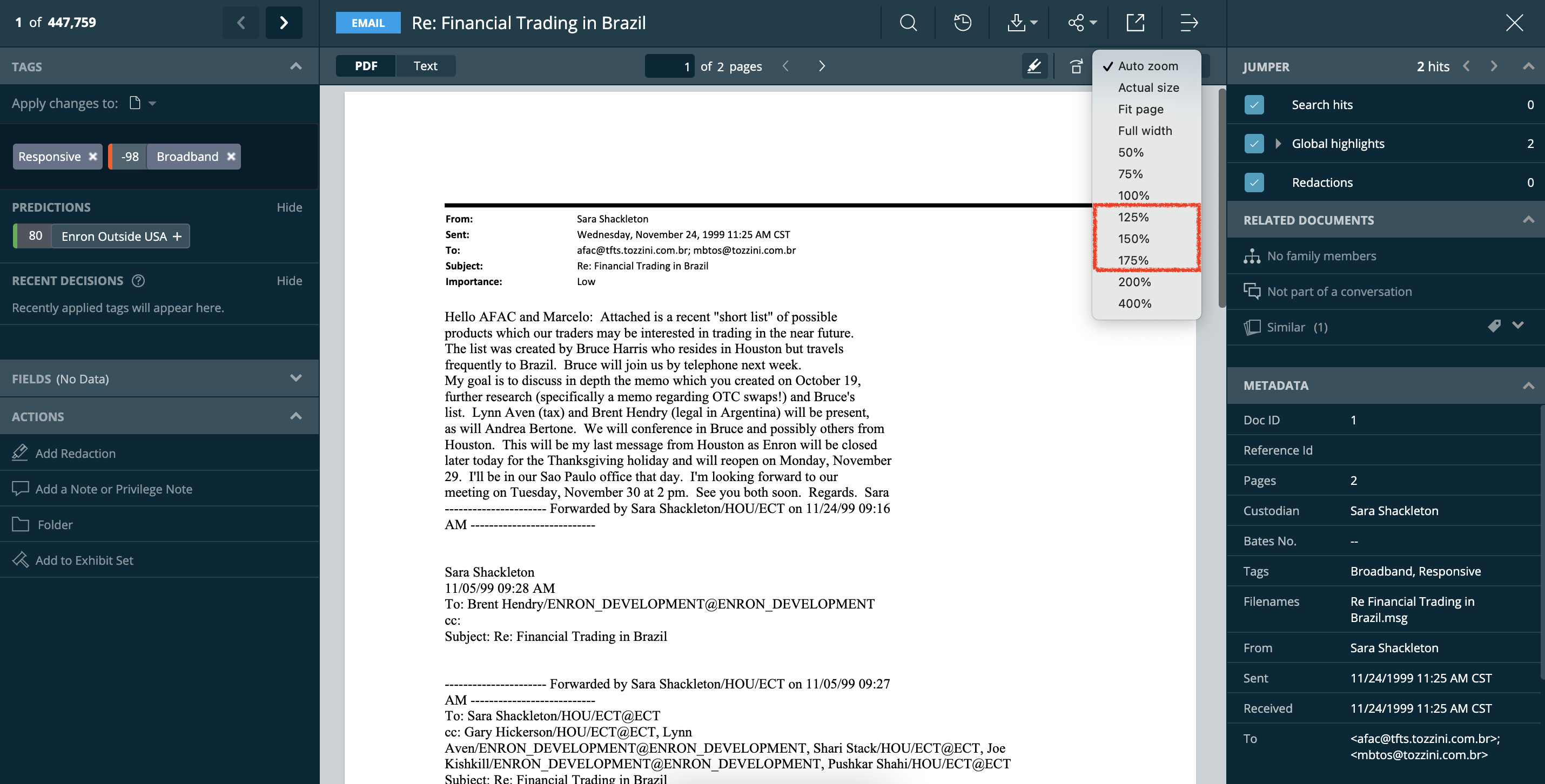Click the tag icon beside Similar
The width and height of the screenshot is (1545, 784).
[1494, 326]
